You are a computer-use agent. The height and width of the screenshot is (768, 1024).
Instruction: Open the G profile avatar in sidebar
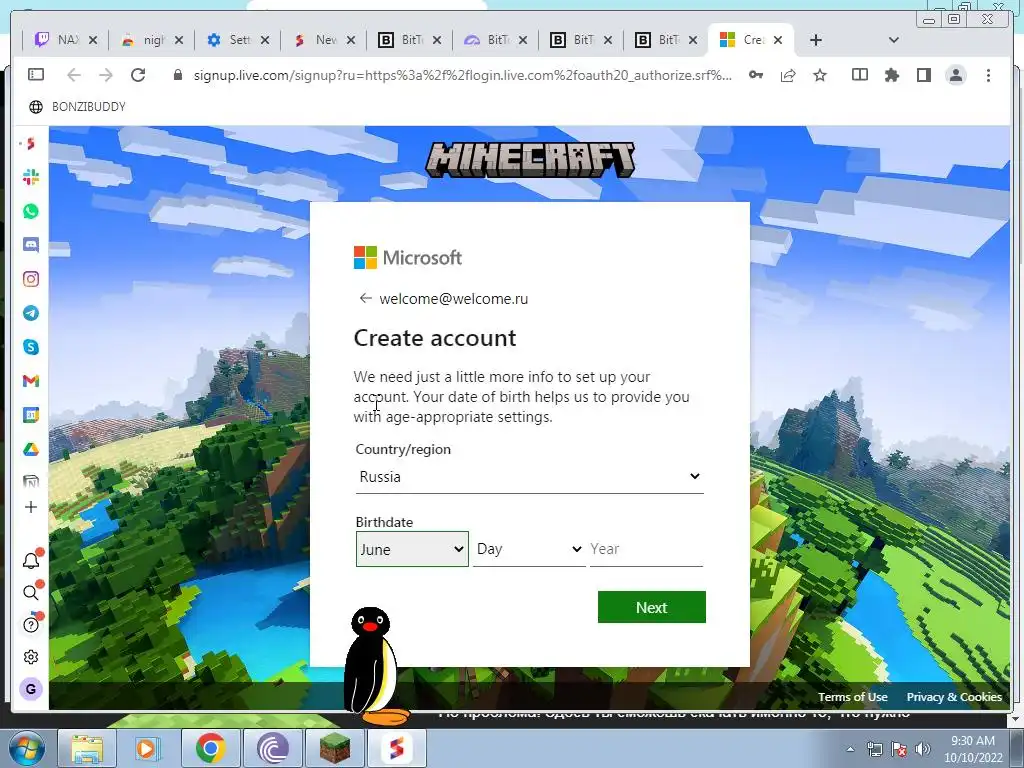point(31,689)
